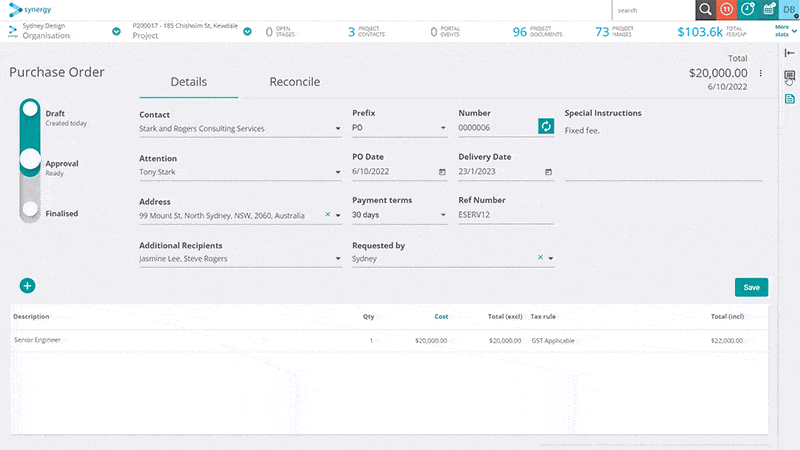Click the search magnifier icon
Viewport: 800px width, 450px height.
tap(706, 10)
